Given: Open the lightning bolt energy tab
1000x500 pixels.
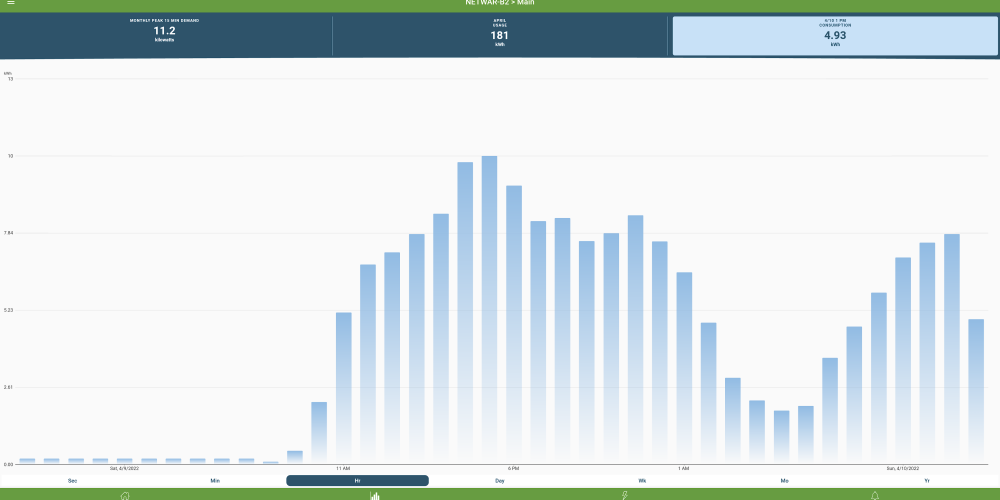Looking at the screenshot, I should click(x=625, y=495).
